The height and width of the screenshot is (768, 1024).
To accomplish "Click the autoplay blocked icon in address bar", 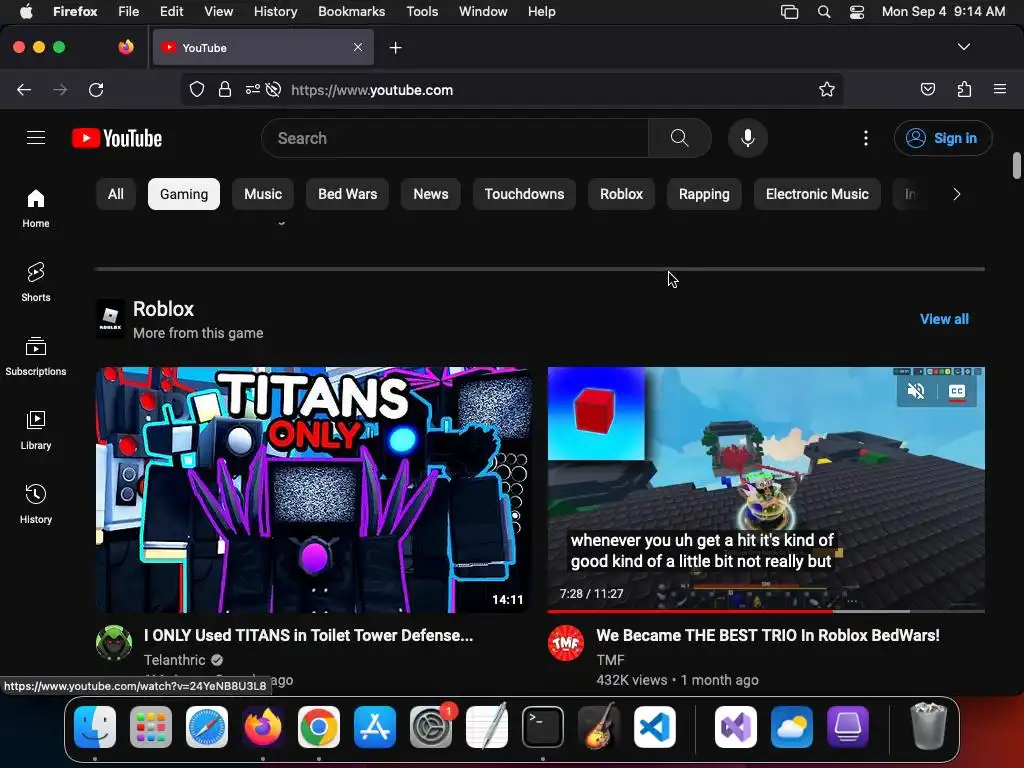I will 274,89.
